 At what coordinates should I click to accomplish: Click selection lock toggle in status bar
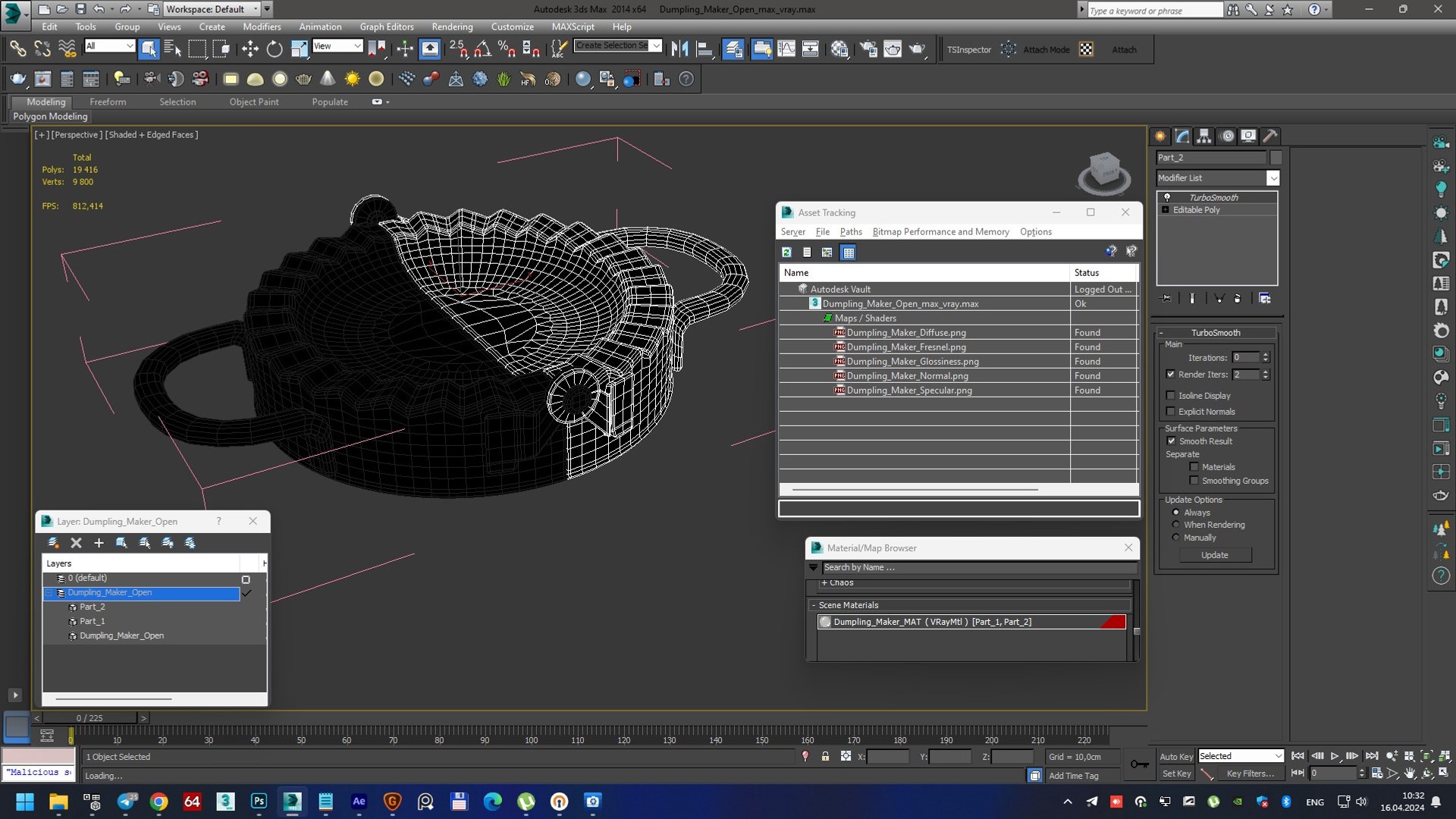pyautogui.click(x=825, y=757)
